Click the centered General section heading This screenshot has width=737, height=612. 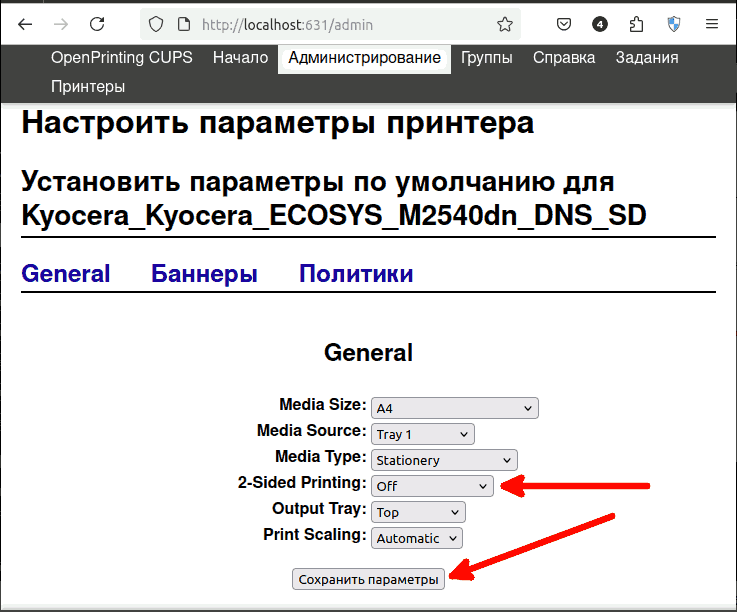click(x=368, y=353)
